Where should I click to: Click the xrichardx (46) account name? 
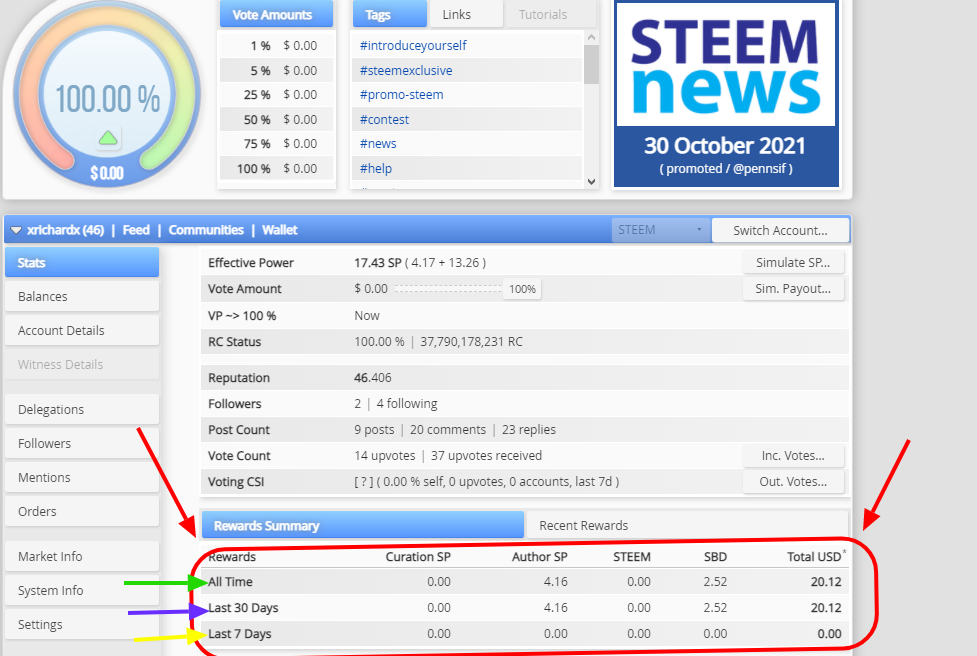click(x=65, y=230)
